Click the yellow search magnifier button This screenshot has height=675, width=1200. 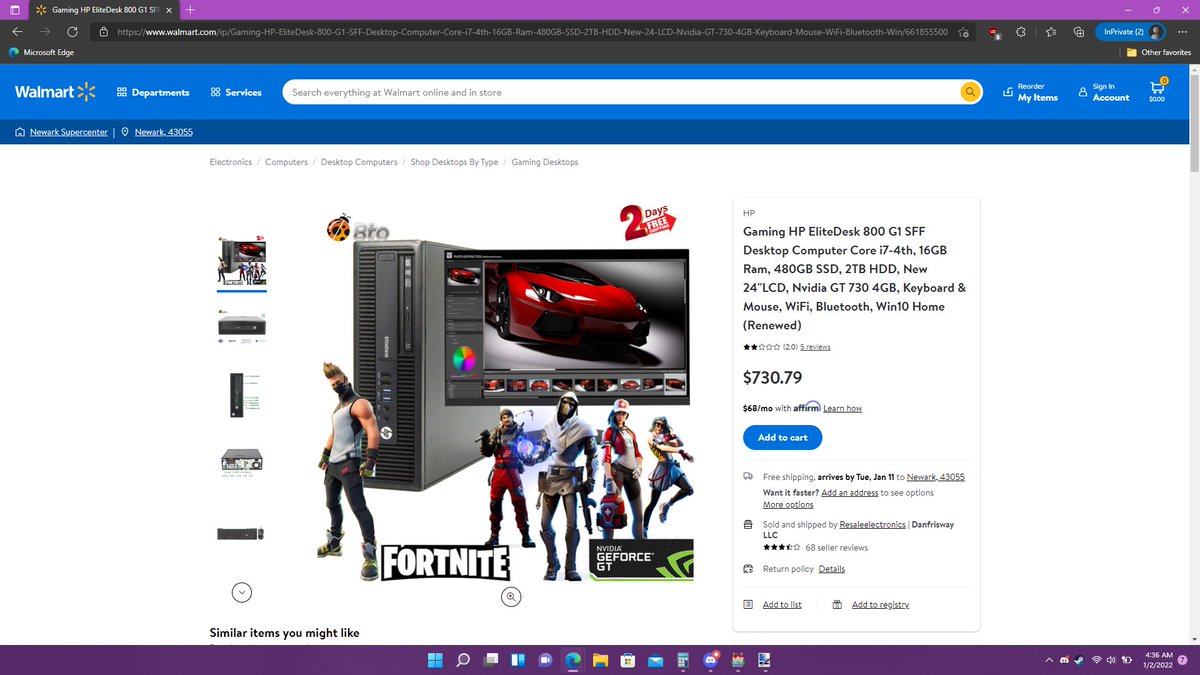(970, 92)
